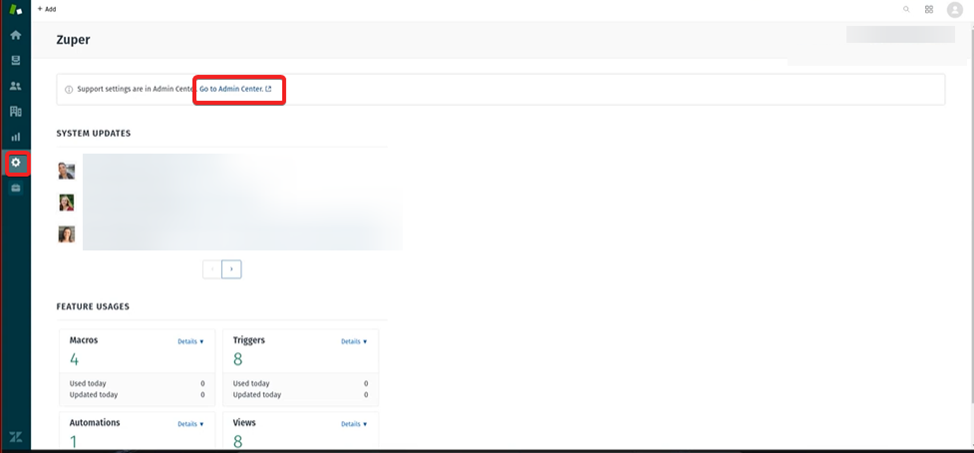Expand Details dropdown on Views card
This screenshot has width=974, height=453.
pos(354,424)
